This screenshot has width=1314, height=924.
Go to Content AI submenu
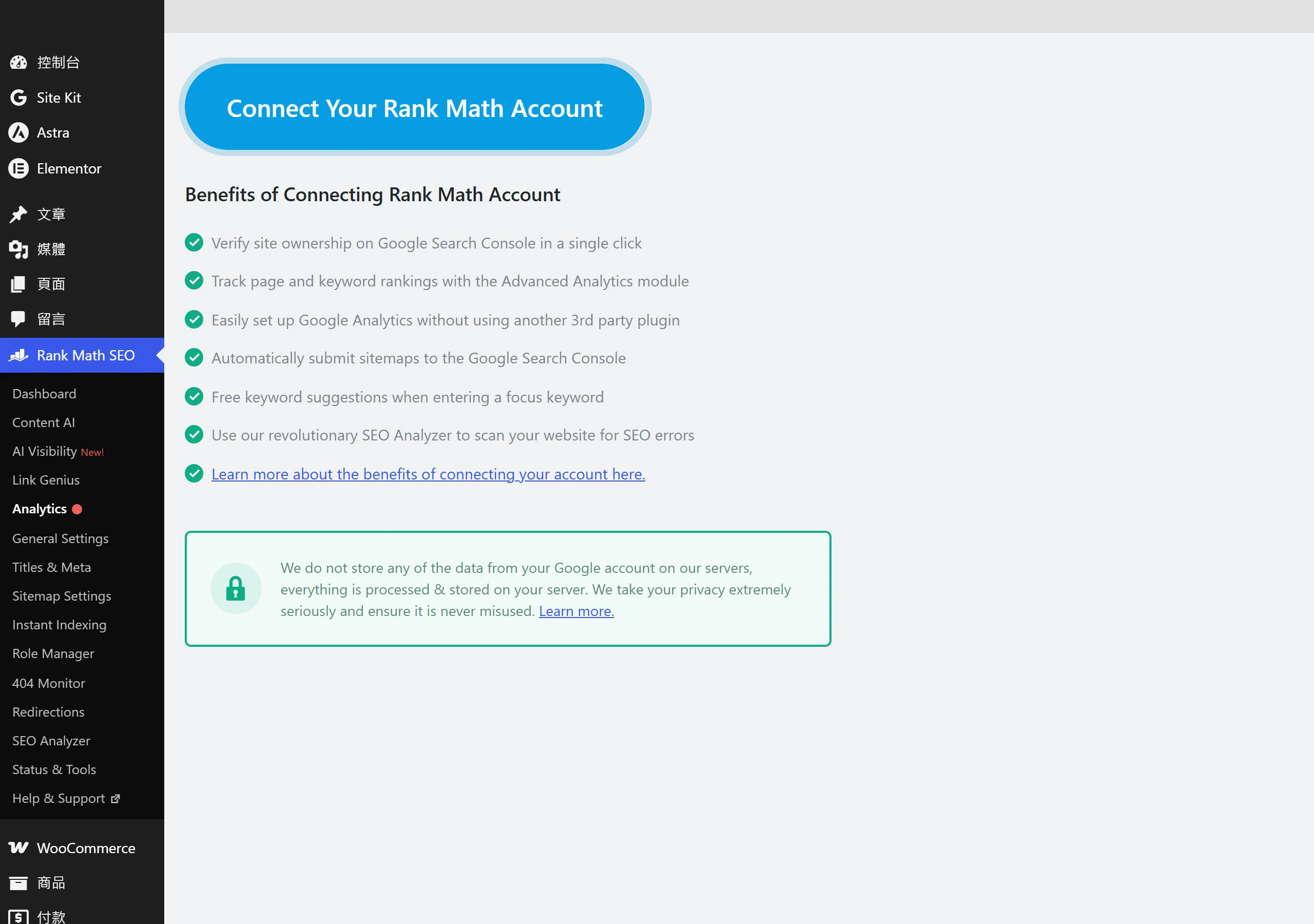44,422
